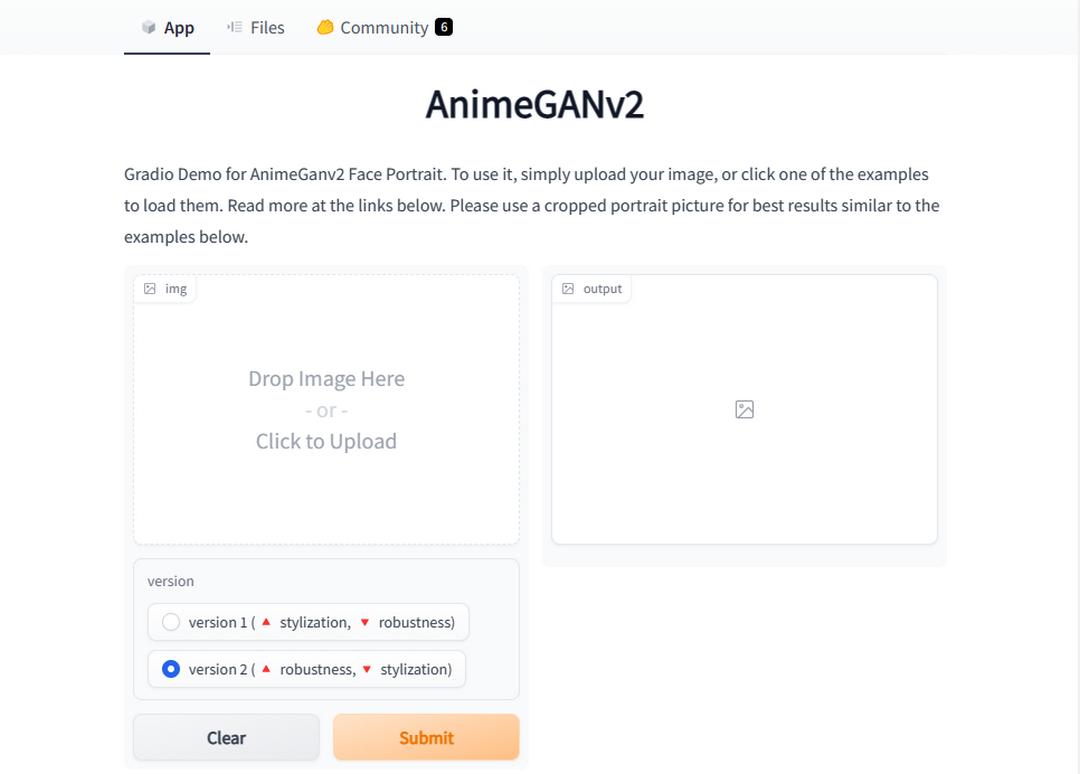The height and width of the screenshot is (774, 1080).
Task: Select version 2 radio button
Action: [x=171, y=669]
